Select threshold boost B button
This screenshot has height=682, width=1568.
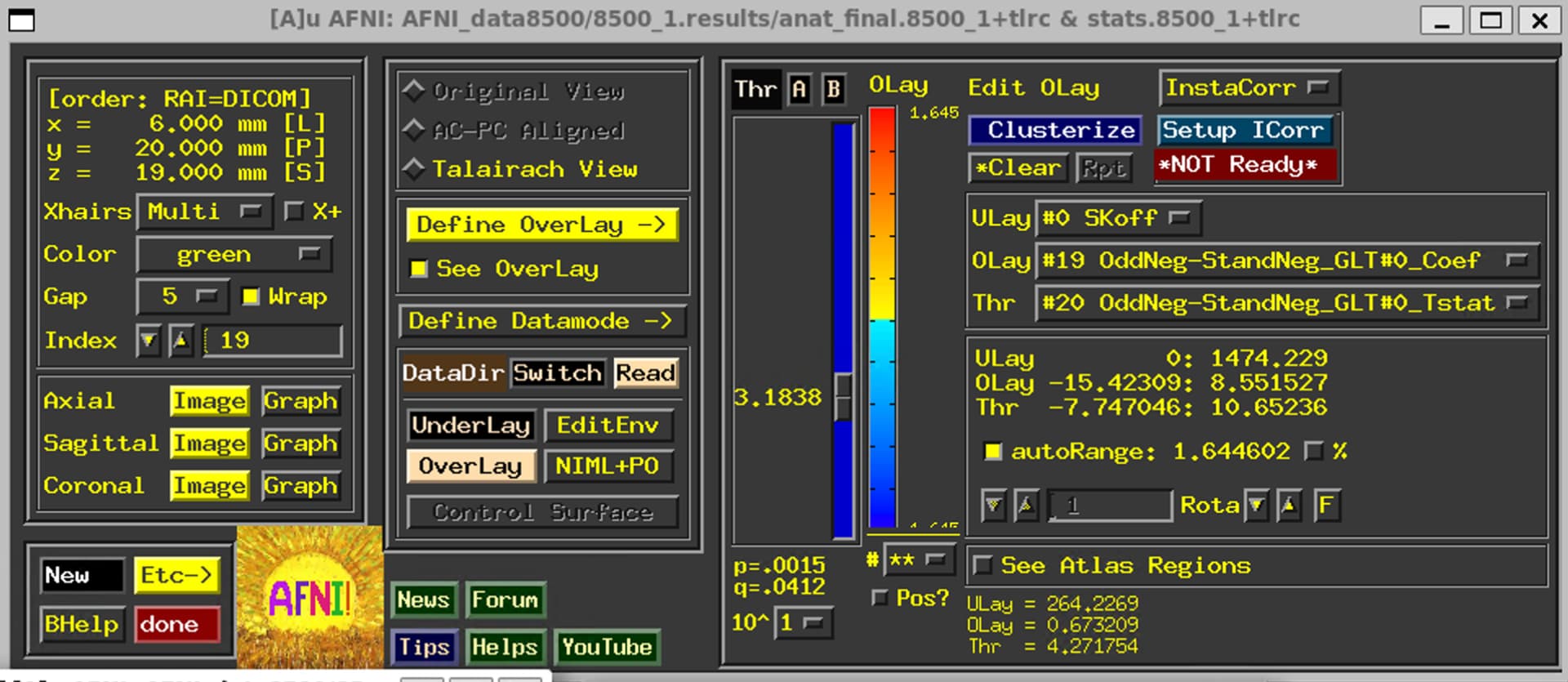pyautogui.click(x=833, y=89)
